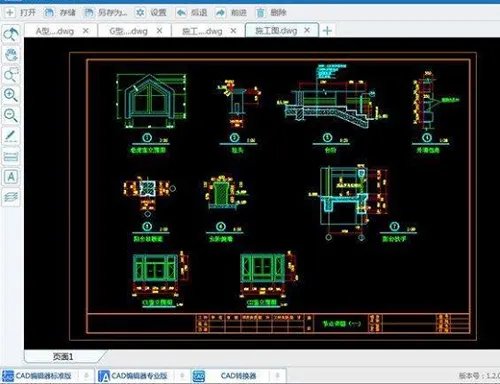Close the 施工图.dwg tab
Screen dimensions: 500x384
[x=307, y=30]
